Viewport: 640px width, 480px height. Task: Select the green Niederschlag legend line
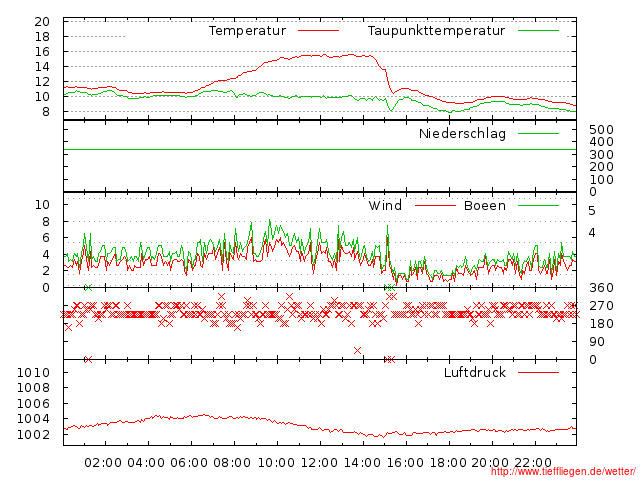pyautogui.click(x=538, y=133)
